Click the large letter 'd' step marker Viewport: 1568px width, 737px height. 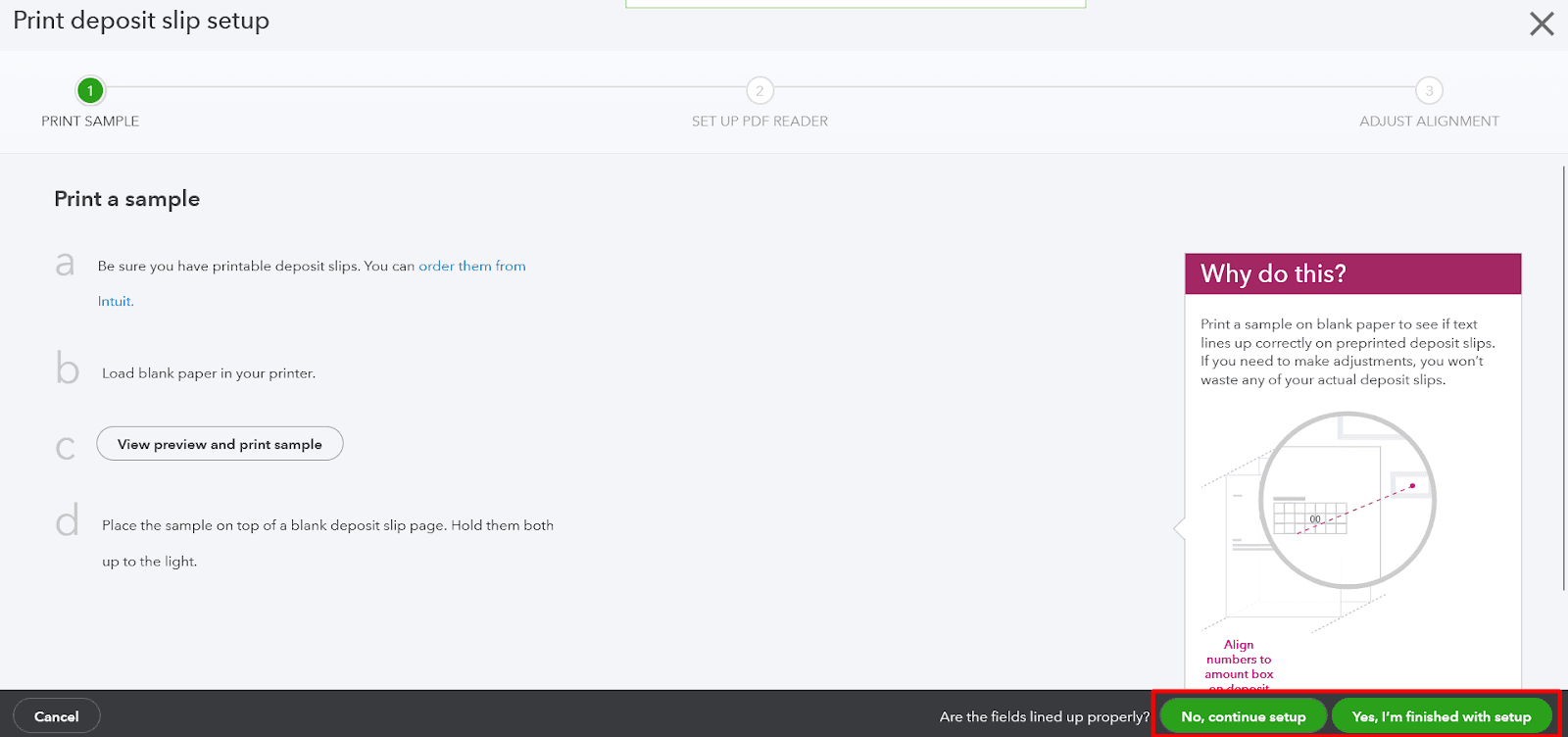point(67,522)
